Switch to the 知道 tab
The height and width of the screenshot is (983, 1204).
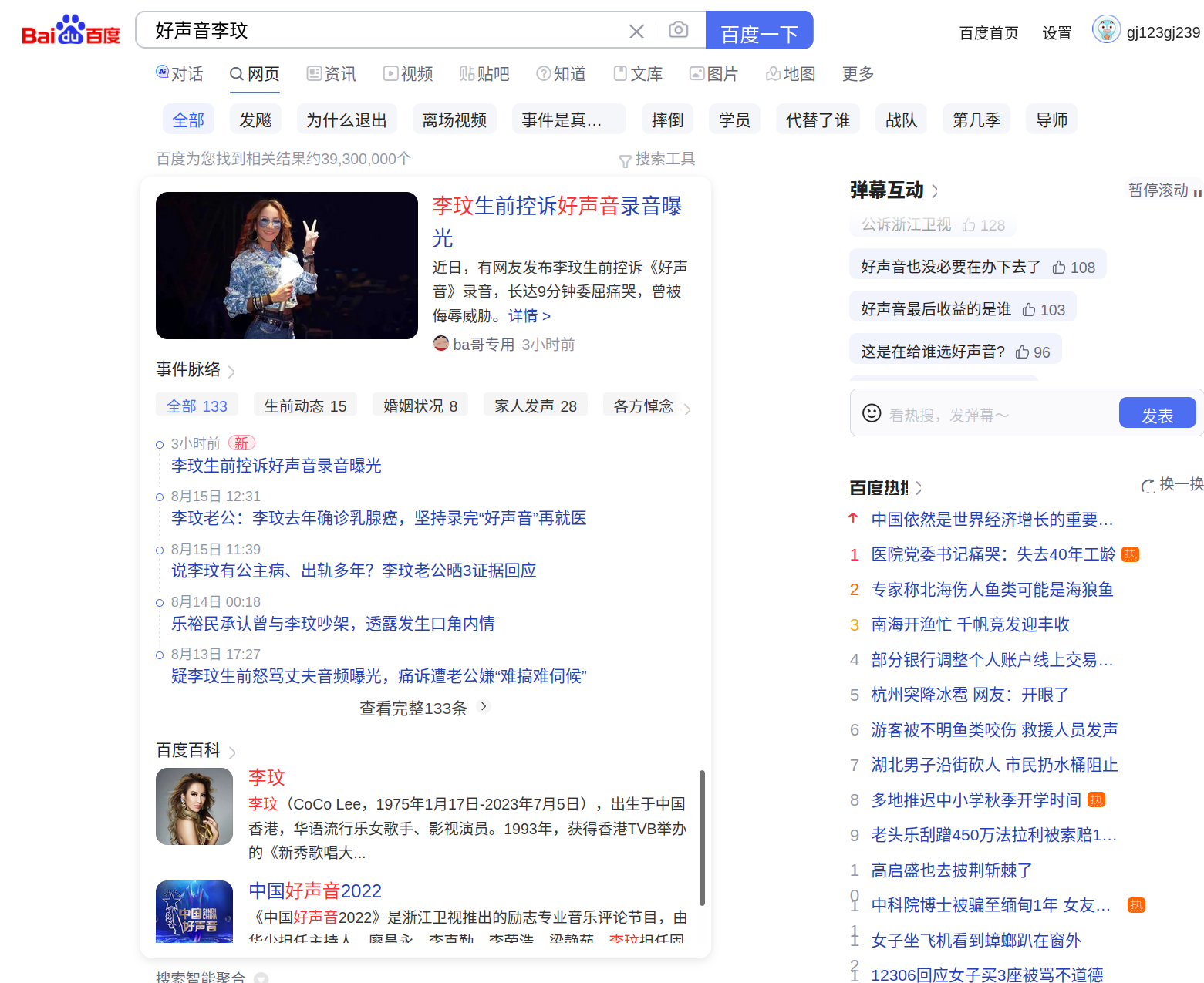coord(562,74)
